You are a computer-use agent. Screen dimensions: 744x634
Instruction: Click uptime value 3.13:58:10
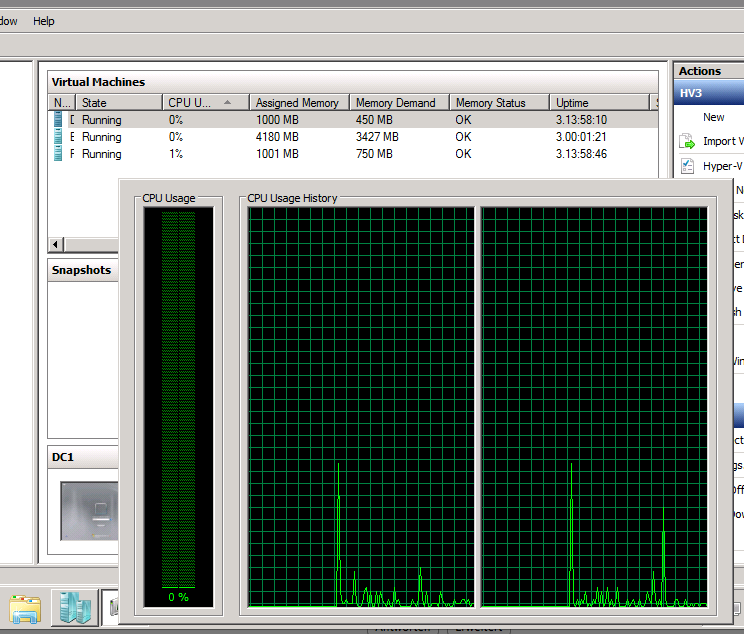581,120
